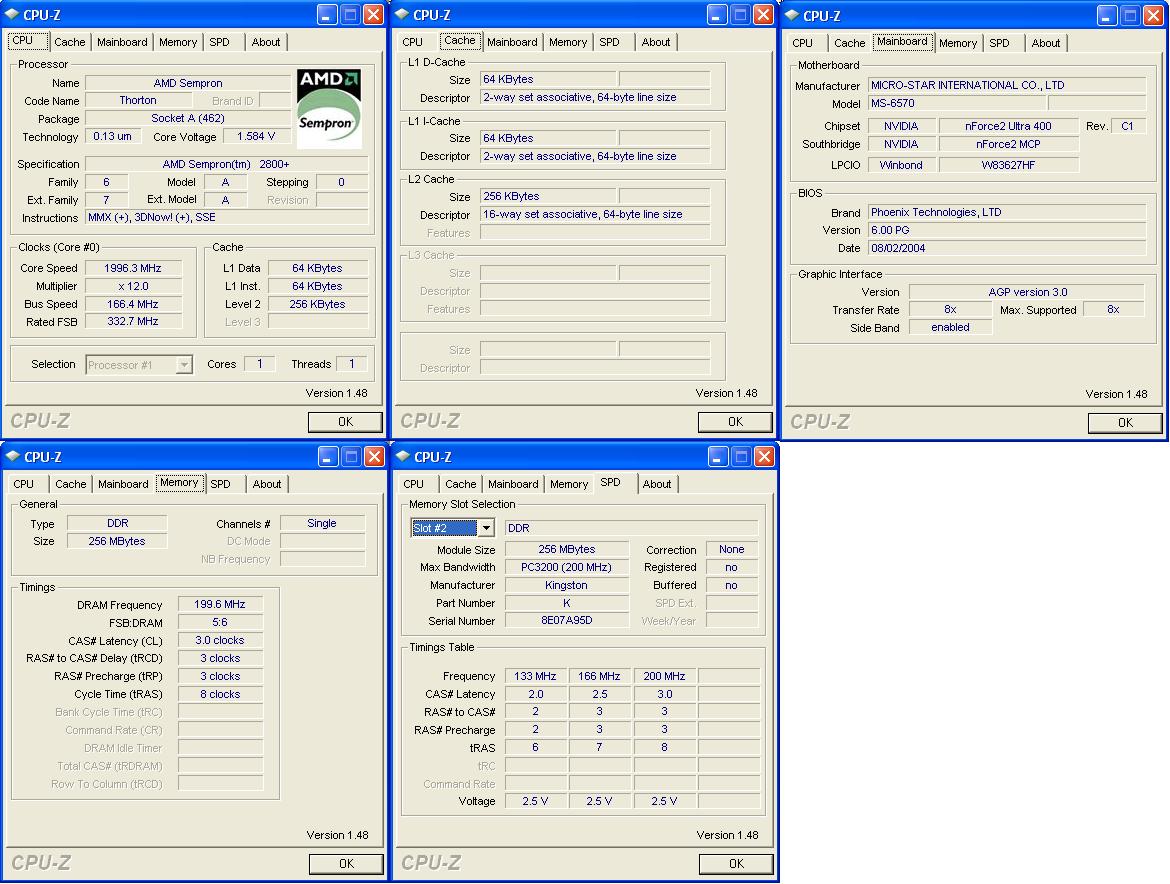This screenshot has height=884, width=1170.
Task: Click the Core Speed value 1996.3 MHz
Action: click(x=133, y=269)
